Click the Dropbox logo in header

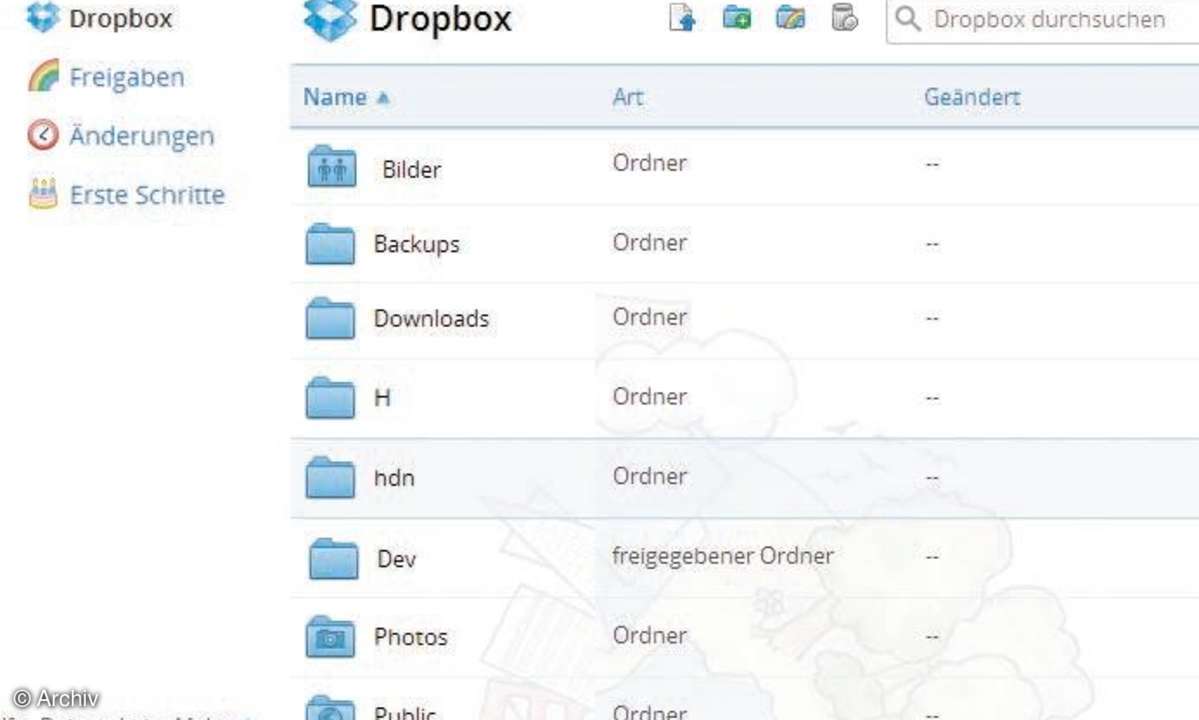pos(330,19)
